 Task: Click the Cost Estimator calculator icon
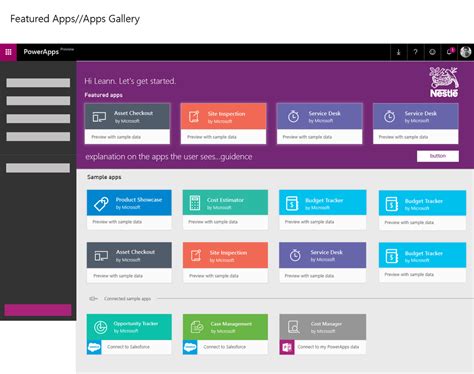click(x=195, y=203)
